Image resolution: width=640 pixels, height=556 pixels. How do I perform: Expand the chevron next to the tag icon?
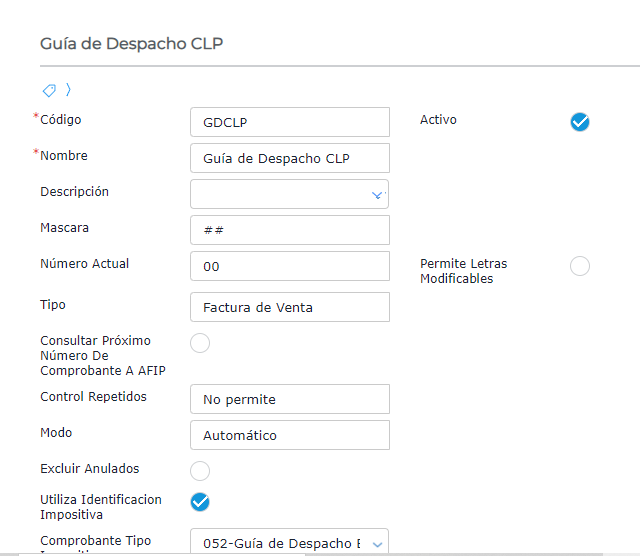[68, 89]
